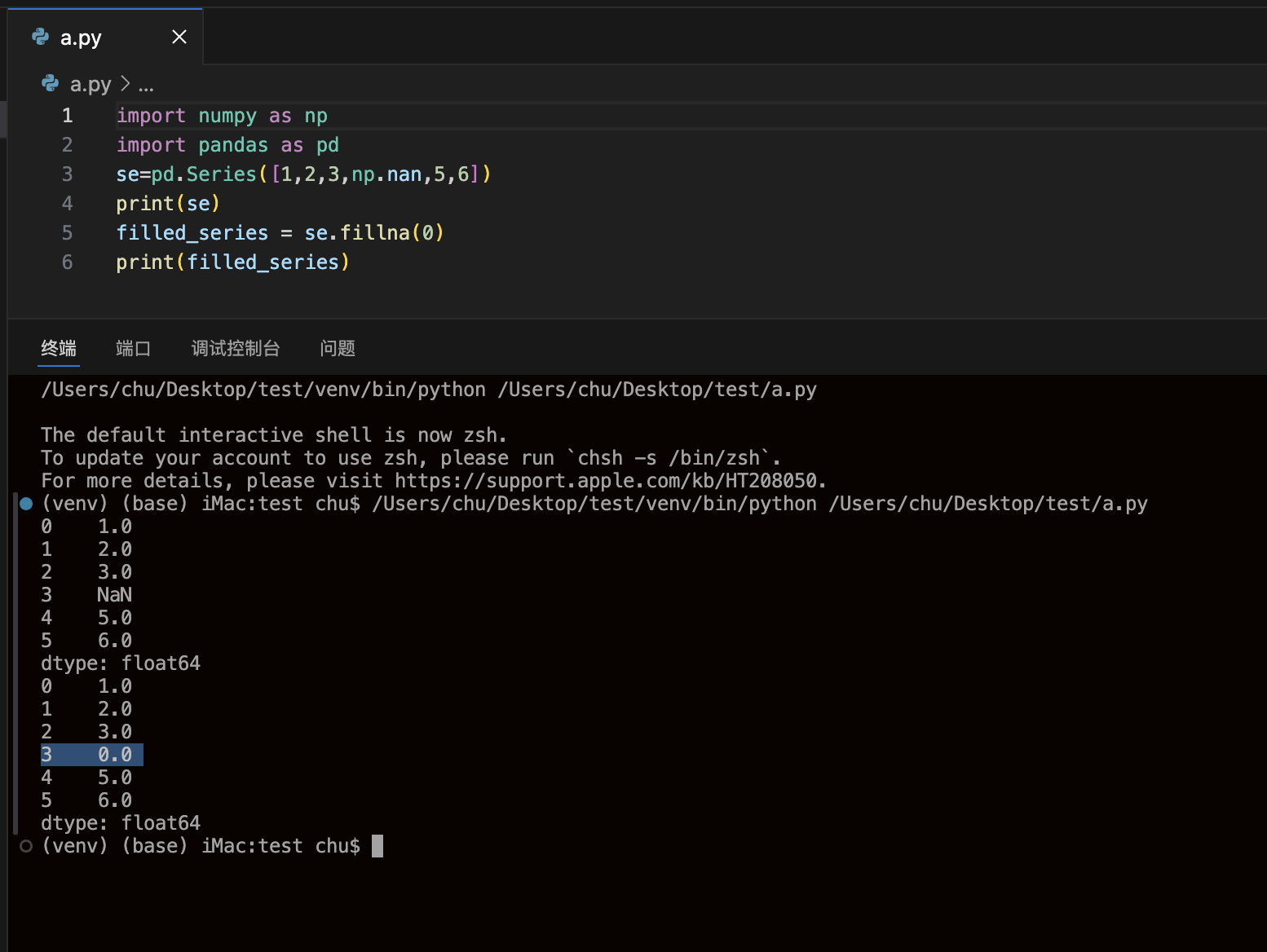Image resolution: width=1267 pixels, height=952 pixels.
Task: Open the breadcrumb ellipsis symbol menu
Action: [x=146, y=85]
